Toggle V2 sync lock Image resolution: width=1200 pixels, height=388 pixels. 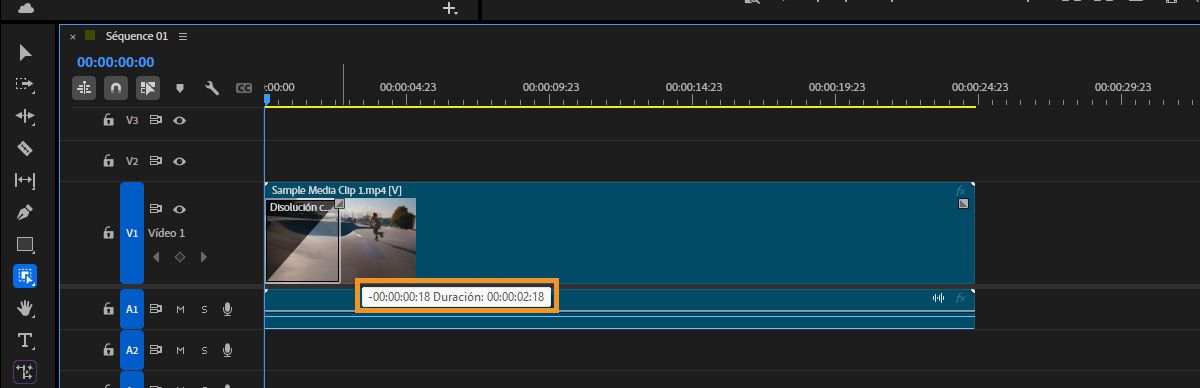click(x=156, y=160)
